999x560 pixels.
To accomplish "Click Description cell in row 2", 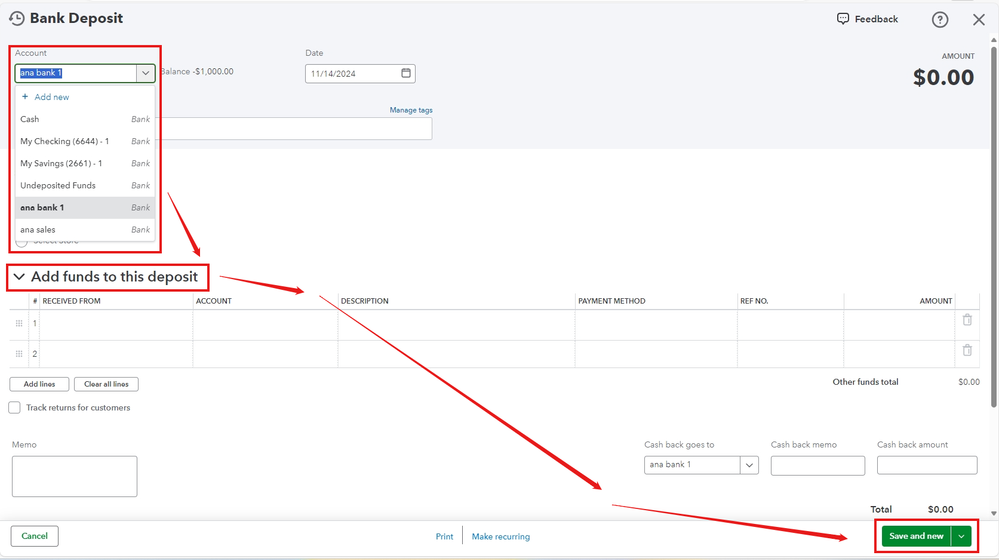I will [x=456, y=354].
